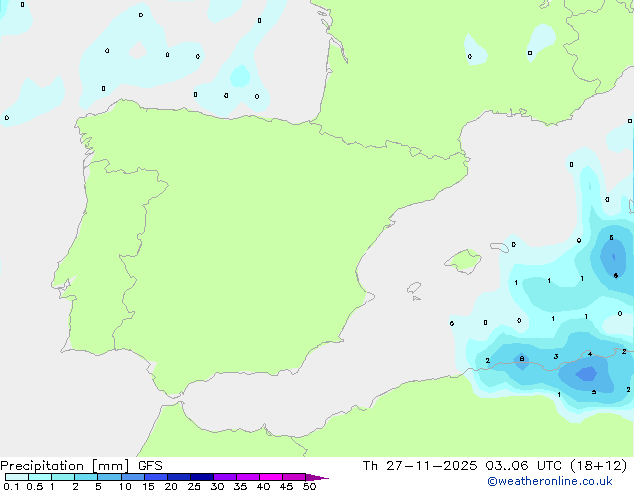Click the legend label '0.1'
634x490 pixels.
point(11,486)
